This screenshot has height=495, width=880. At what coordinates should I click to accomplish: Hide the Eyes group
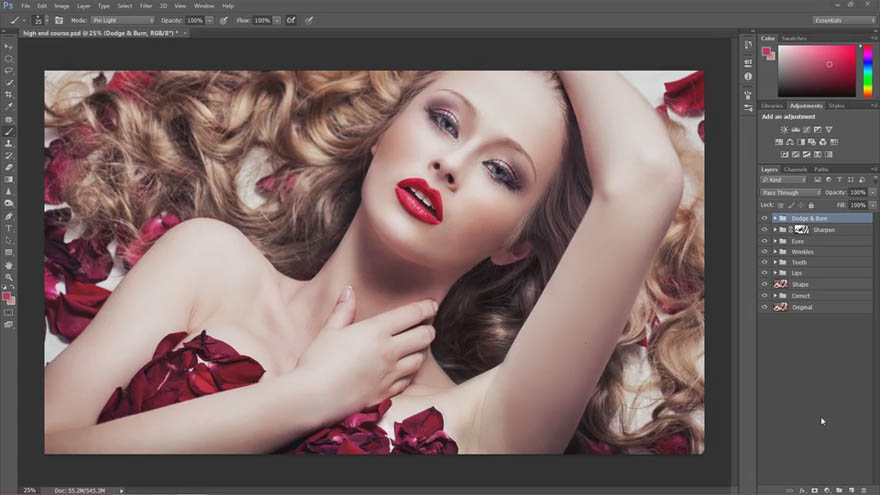tap(764, 241)
